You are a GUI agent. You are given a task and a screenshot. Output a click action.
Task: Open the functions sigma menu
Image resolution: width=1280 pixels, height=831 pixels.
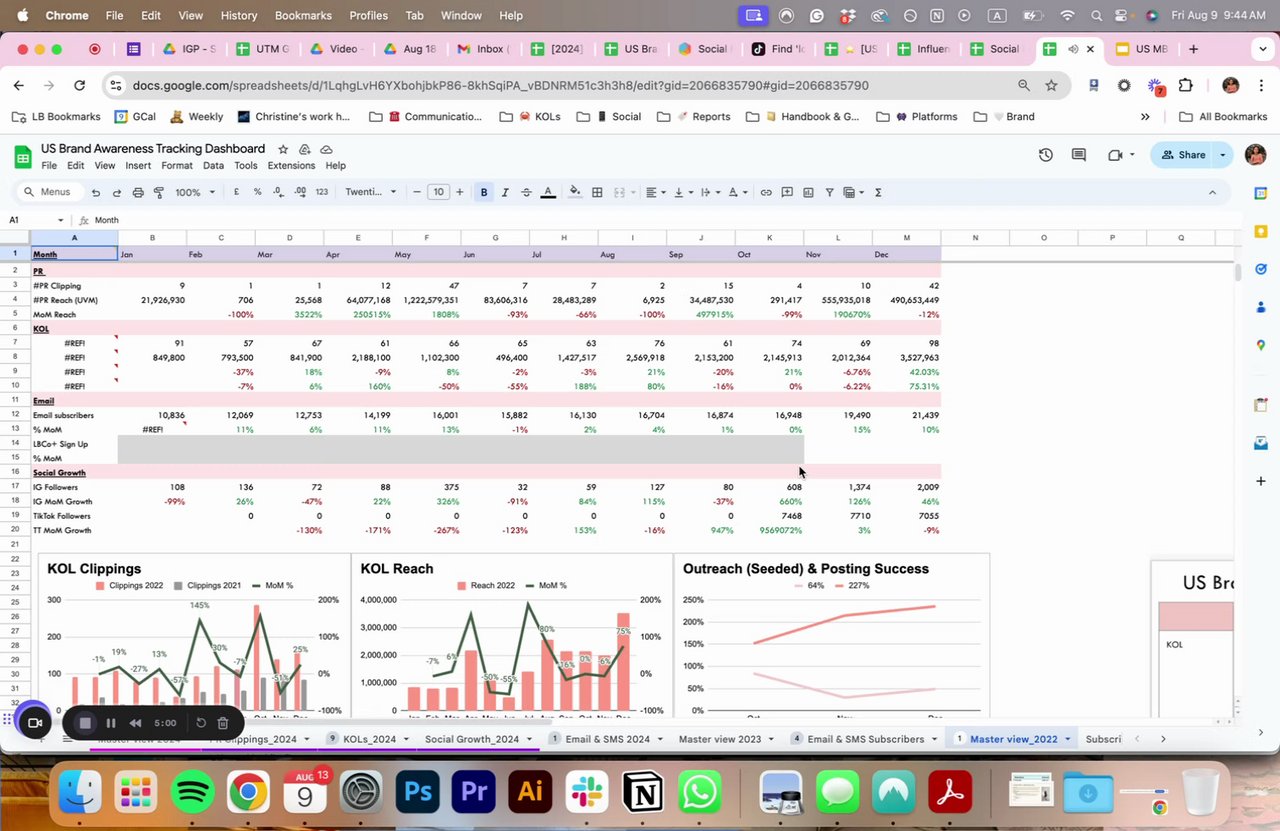pyautogui.click(x=878, y=192)
